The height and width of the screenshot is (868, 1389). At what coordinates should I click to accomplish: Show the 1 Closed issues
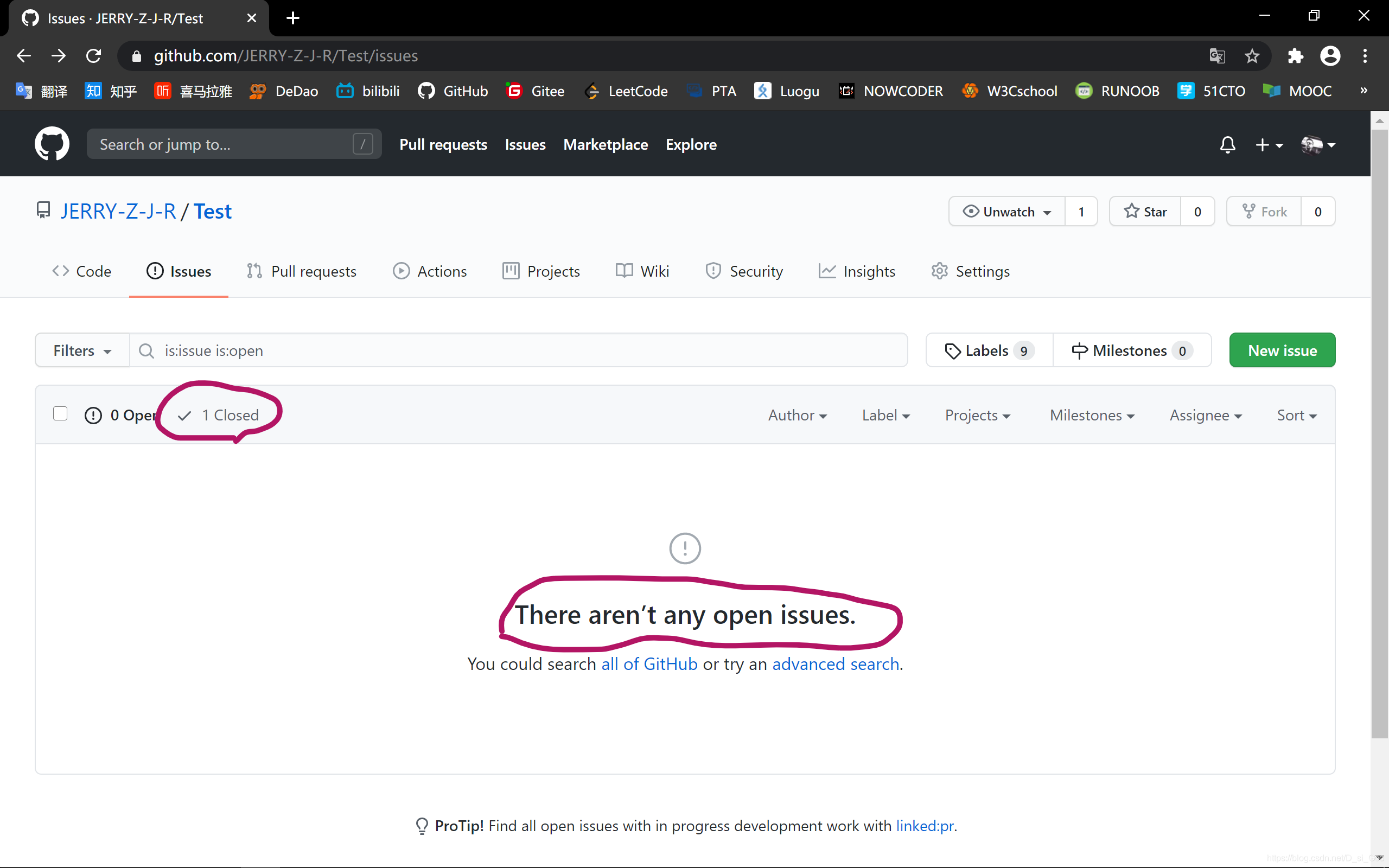220,414
